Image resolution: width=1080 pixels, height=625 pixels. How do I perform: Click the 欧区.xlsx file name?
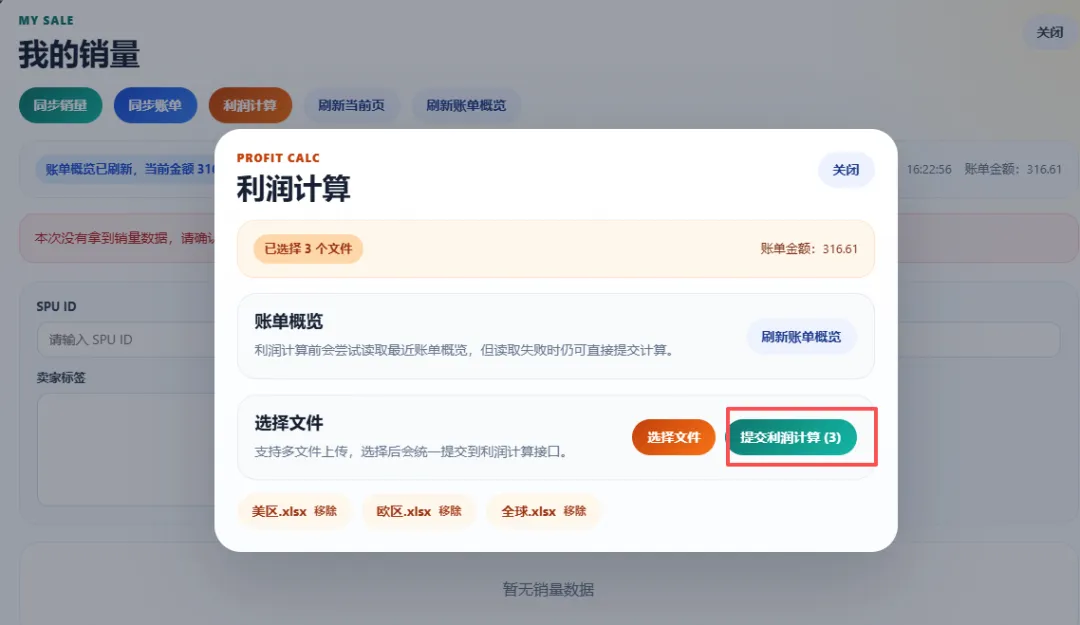(x=404, y=511)
